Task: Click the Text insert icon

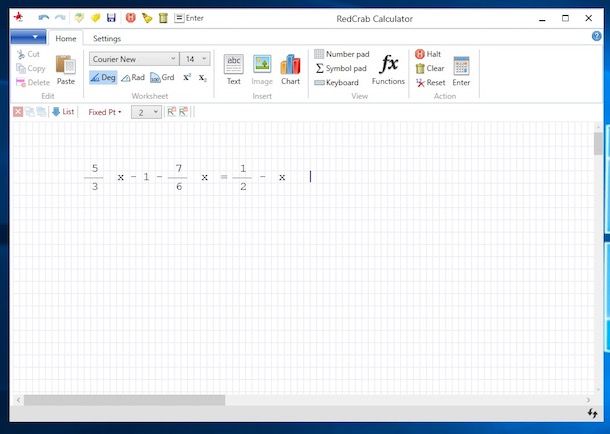Action: 233,68
